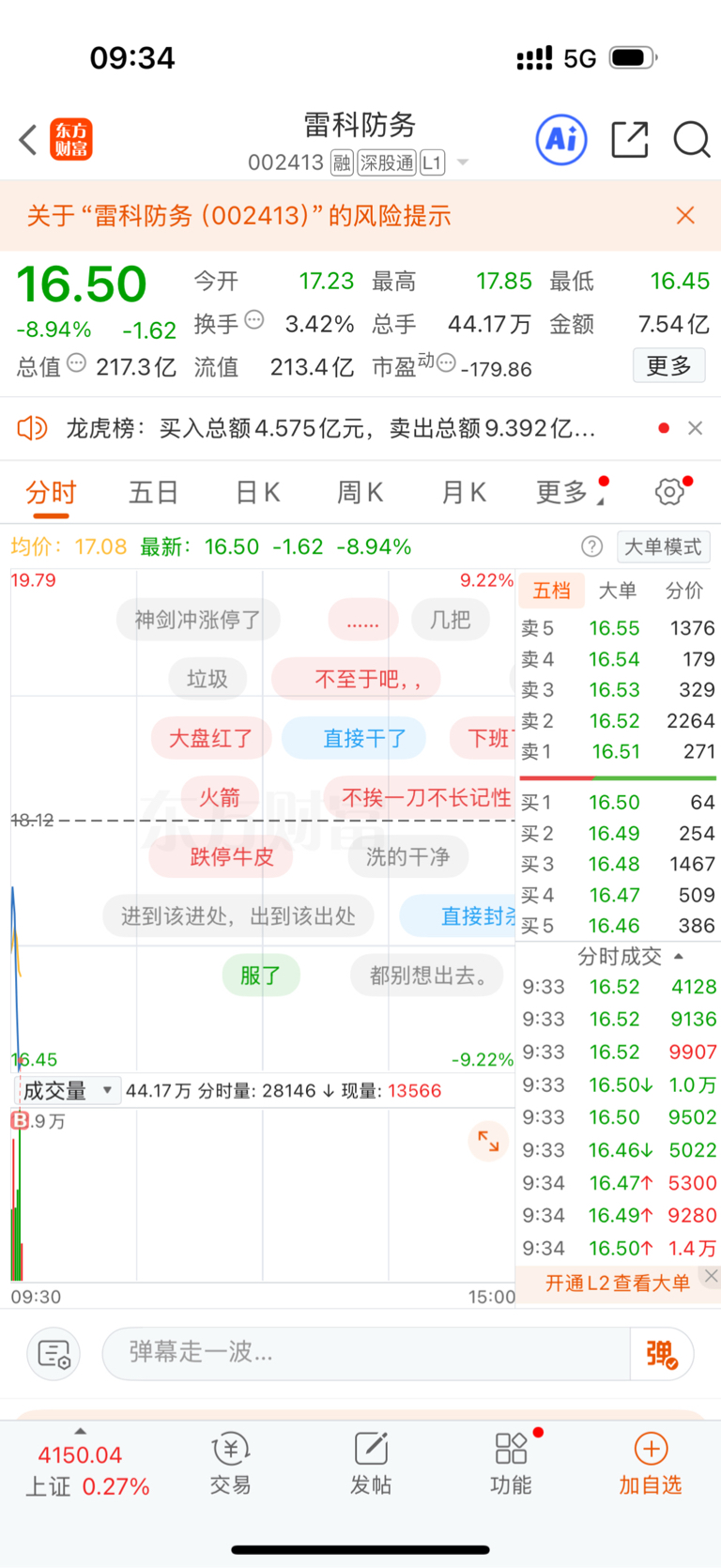Image resolution: width=721 pixels, height=1568 pixels.
Task: Tap the B marker icon in volume chart
Action: [x=20, y=1120]
